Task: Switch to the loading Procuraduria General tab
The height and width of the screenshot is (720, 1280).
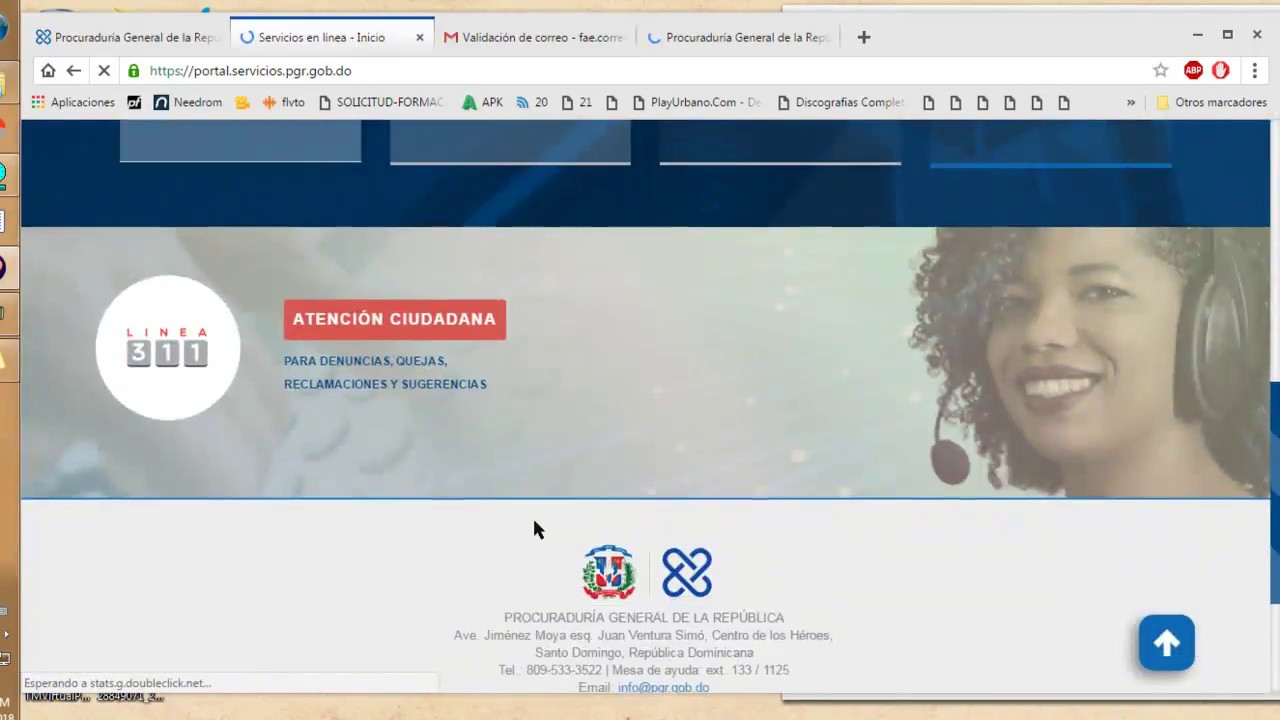Action: (738, 37)
